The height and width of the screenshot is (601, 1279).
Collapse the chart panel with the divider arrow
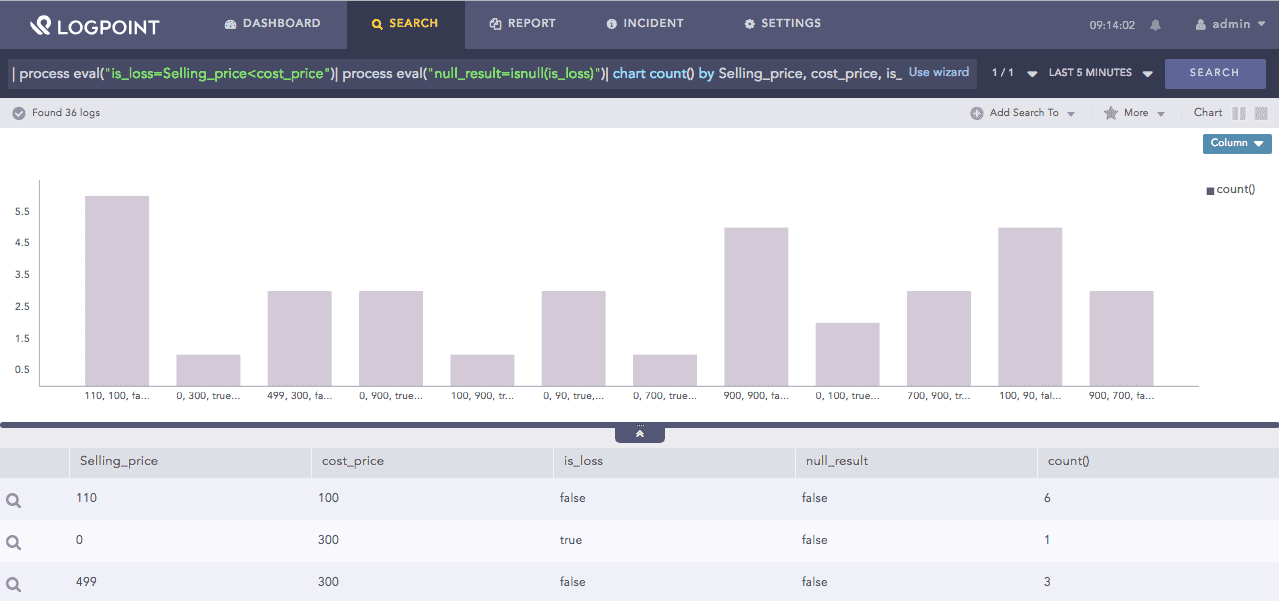pos(640,434)
